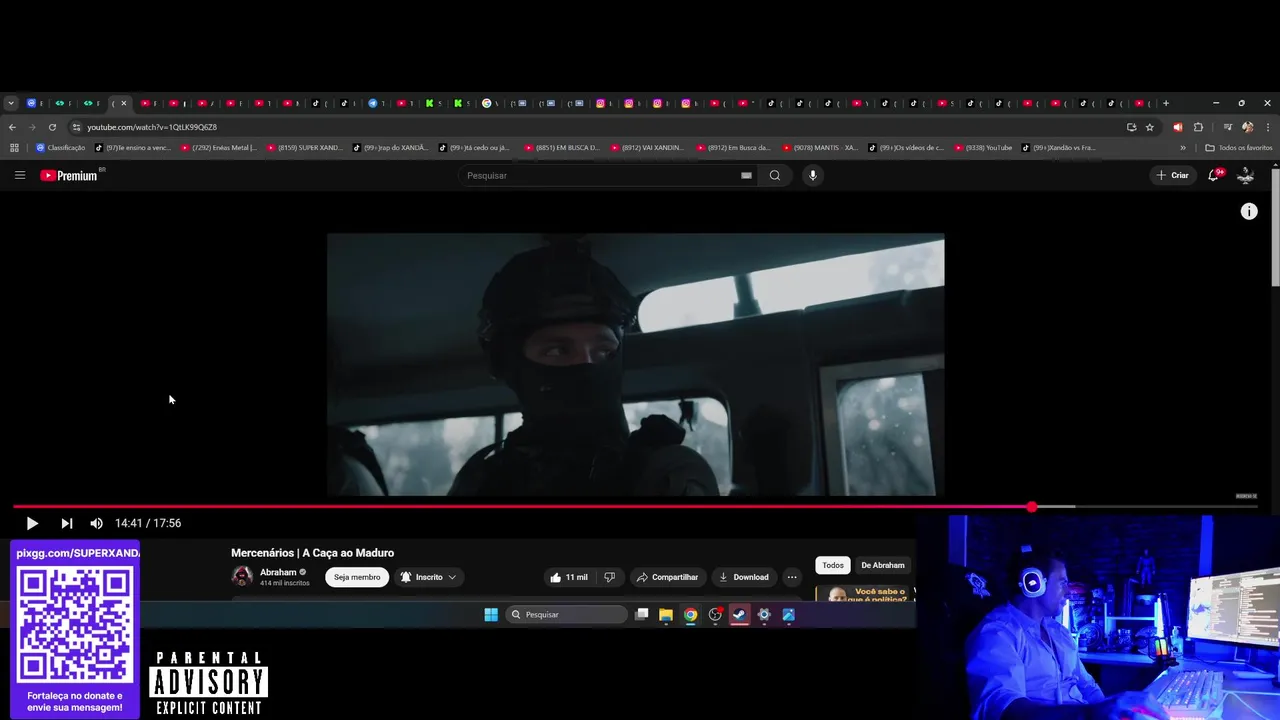Click the Seja membro button
The width and height of the screenshot is (1280, 720).
tap(357, 577)
